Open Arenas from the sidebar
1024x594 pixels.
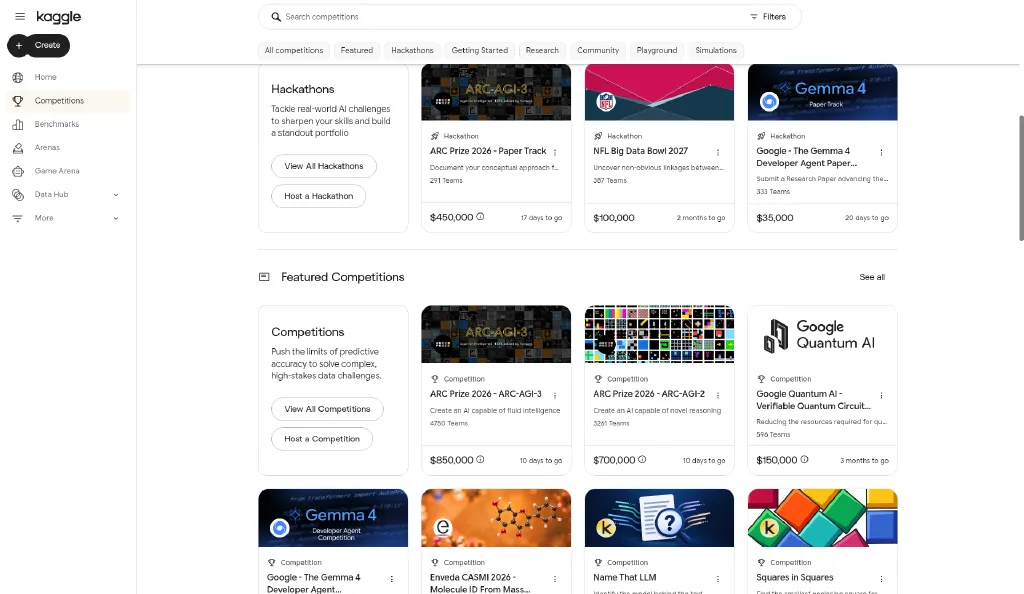coord(47,148)
